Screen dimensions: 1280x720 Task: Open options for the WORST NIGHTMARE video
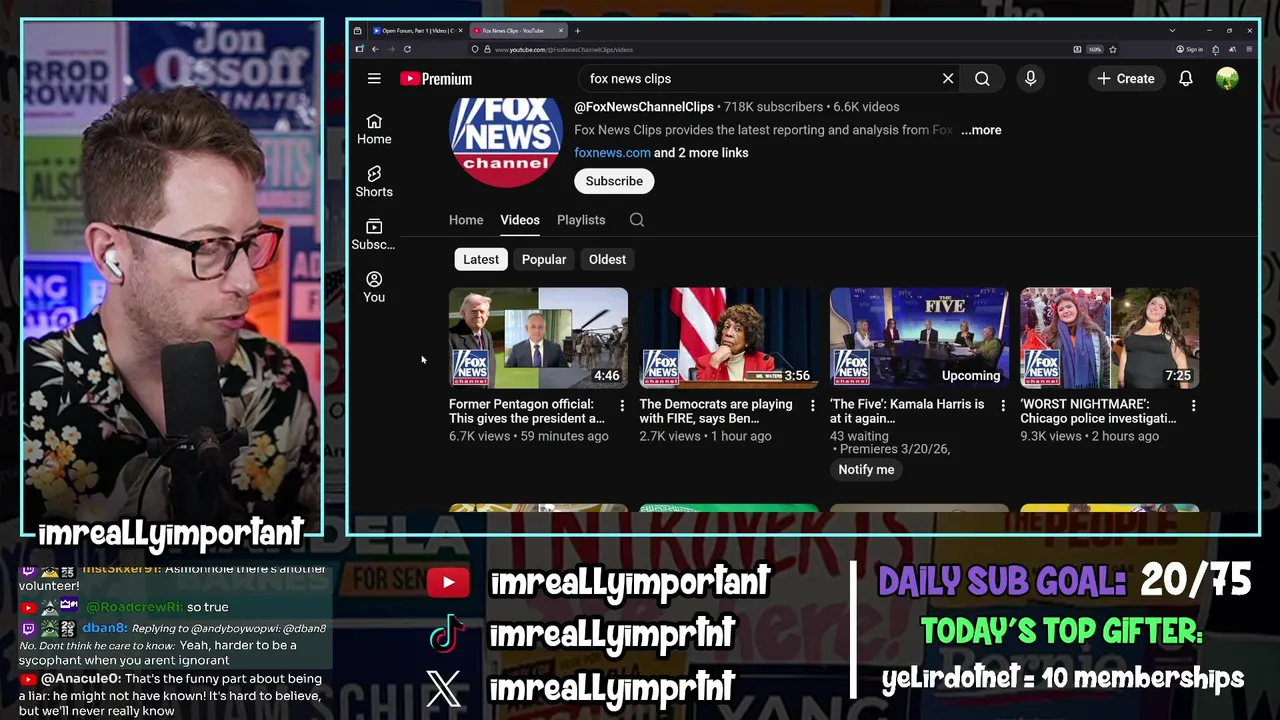coord(1193,405)
